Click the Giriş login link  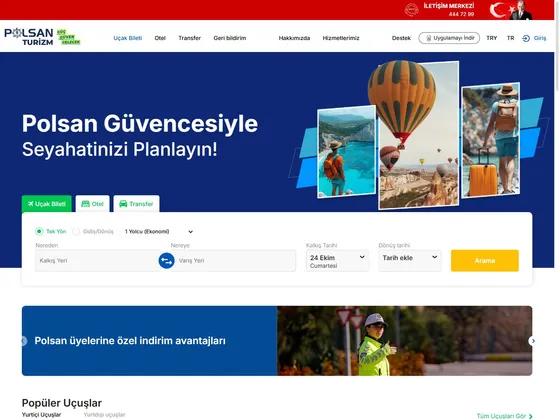tap(540, 38)
